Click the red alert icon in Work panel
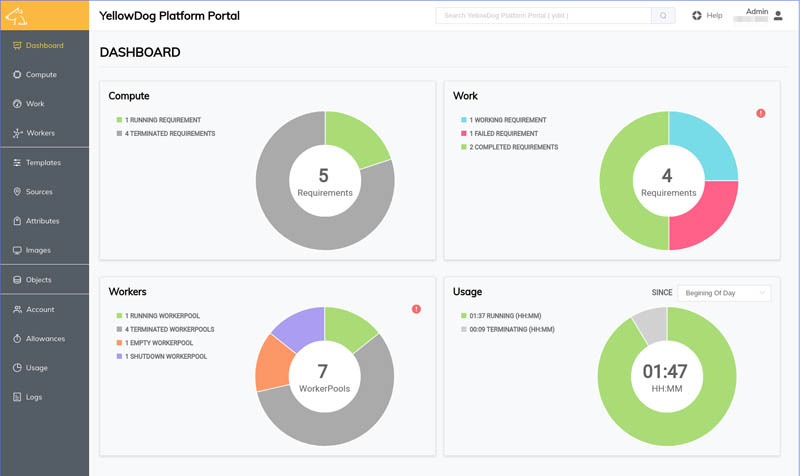 pyautogui.click(x=760, y=113)
